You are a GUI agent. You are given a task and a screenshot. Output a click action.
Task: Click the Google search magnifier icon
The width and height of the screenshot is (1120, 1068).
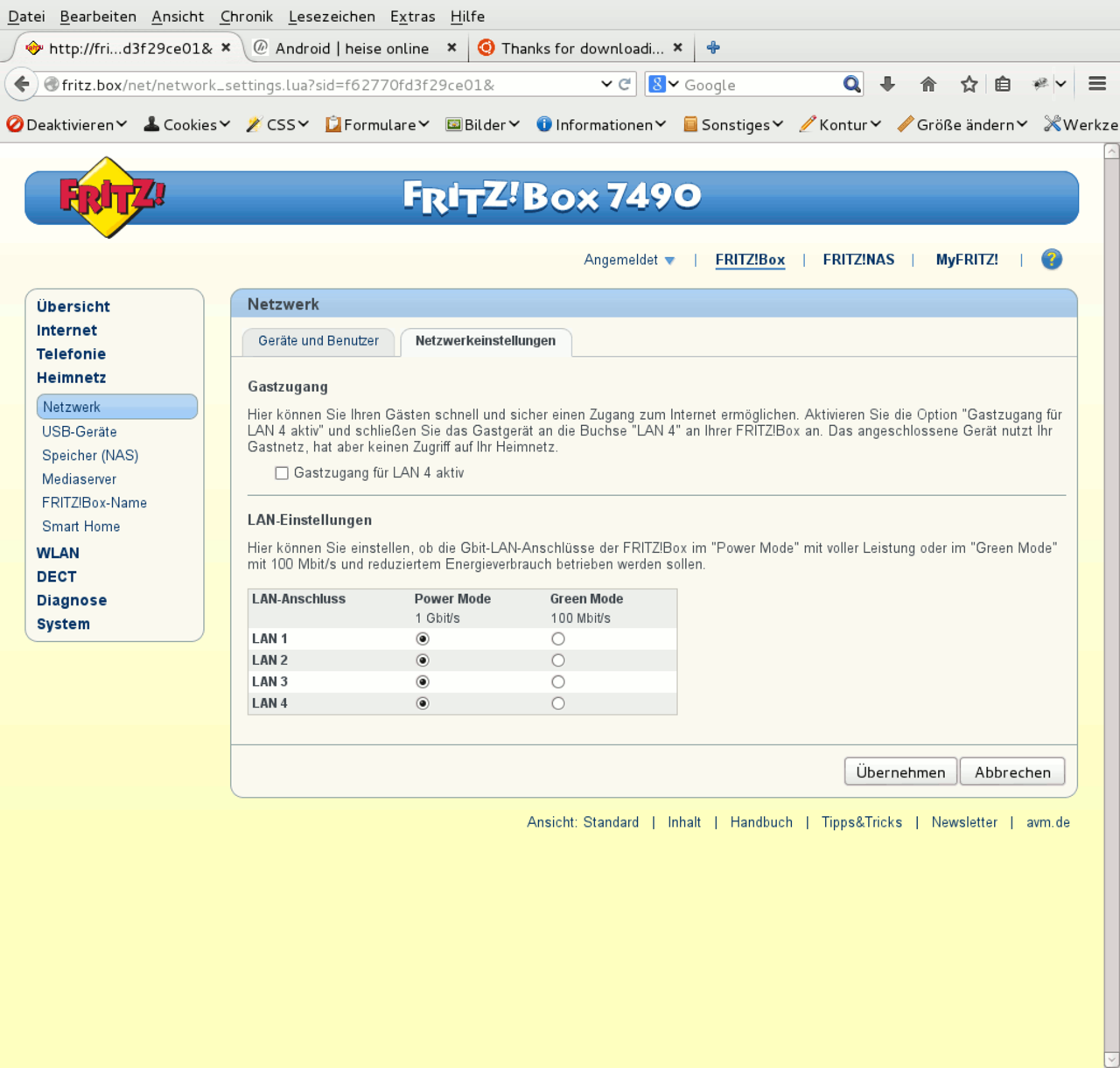click(851, 84)
